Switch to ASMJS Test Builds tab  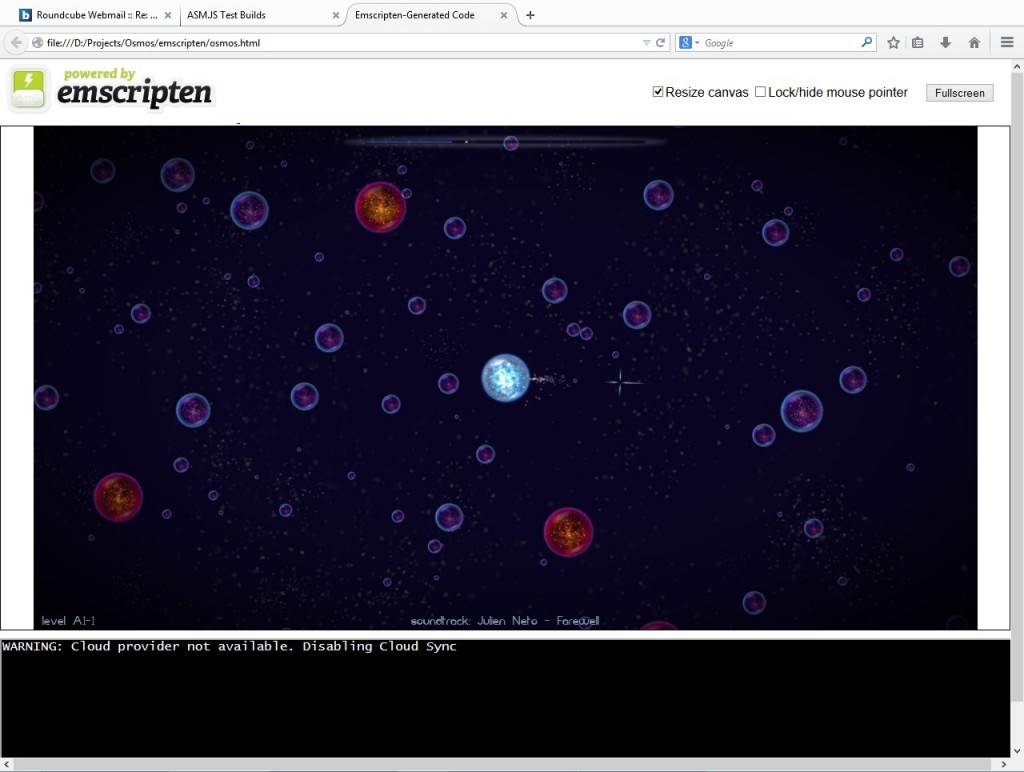coord(261,14)
